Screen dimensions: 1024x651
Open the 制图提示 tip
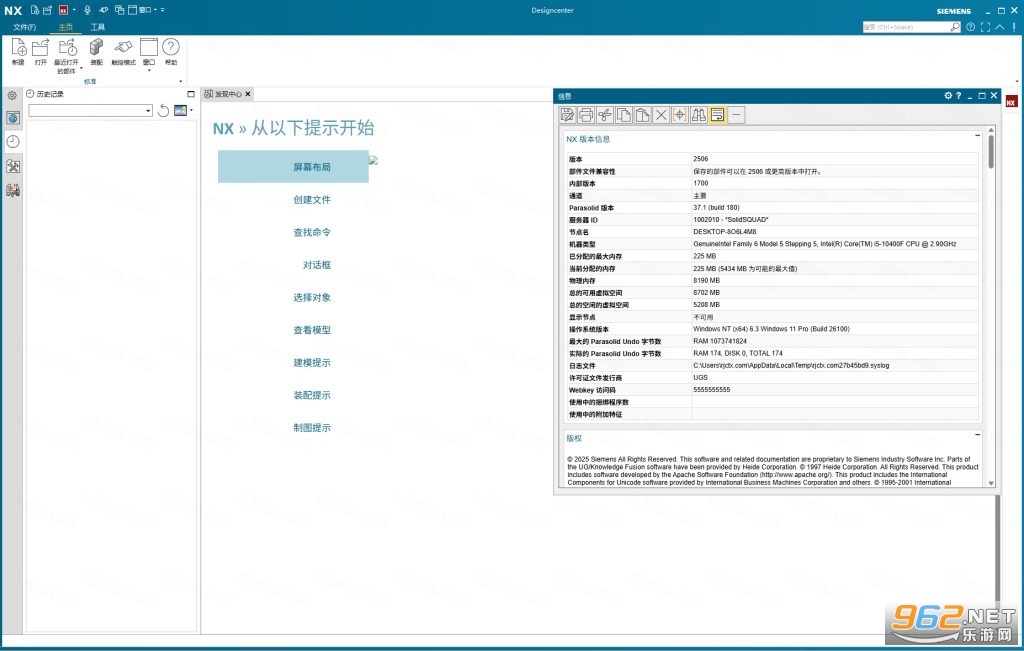coord(312,428)
